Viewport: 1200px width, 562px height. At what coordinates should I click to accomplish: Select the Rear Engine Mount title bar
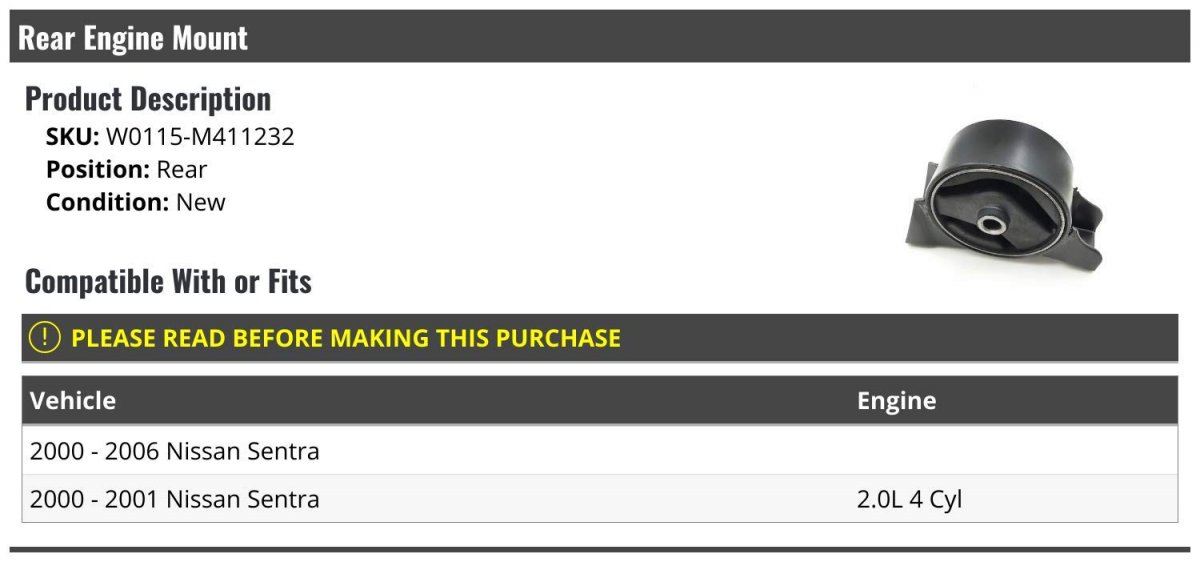click(x=600, y=38)
